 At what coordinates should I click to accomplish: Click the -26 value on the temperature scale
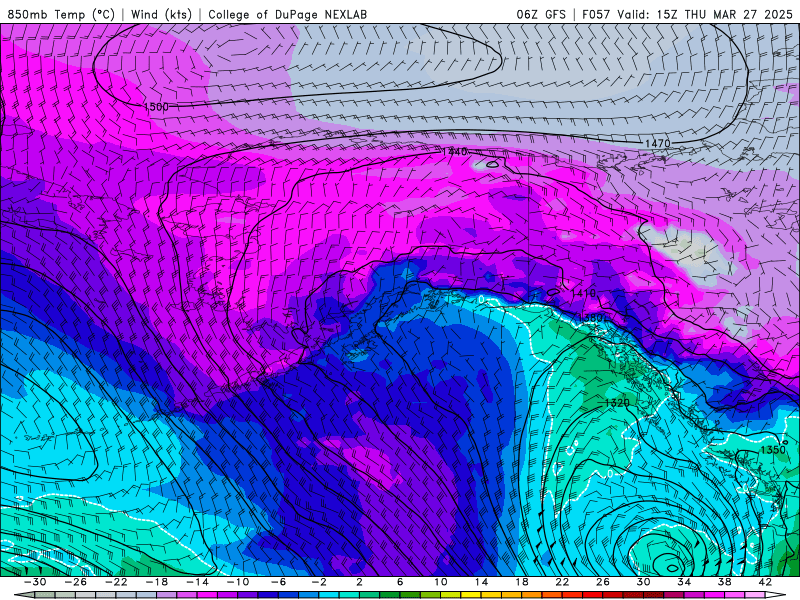tap(76, 582)
